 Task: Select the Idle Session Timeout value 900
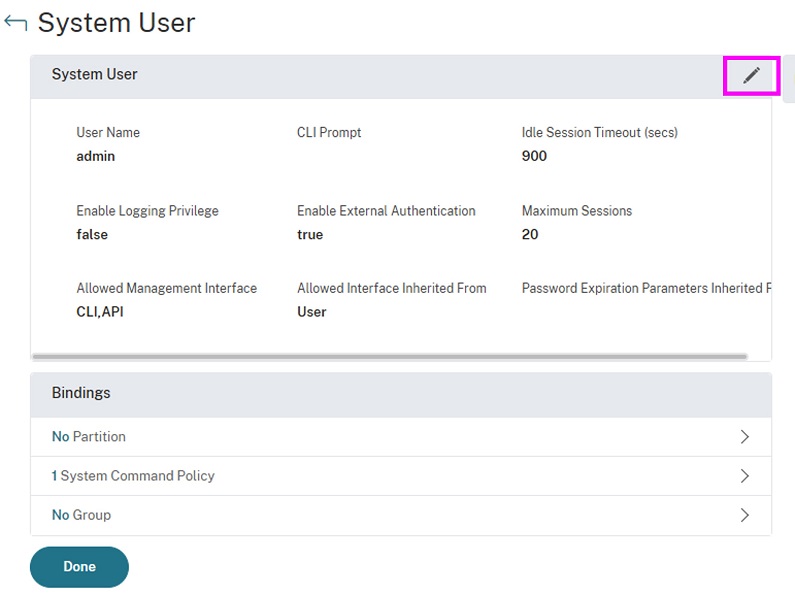(x=534, y=156)
